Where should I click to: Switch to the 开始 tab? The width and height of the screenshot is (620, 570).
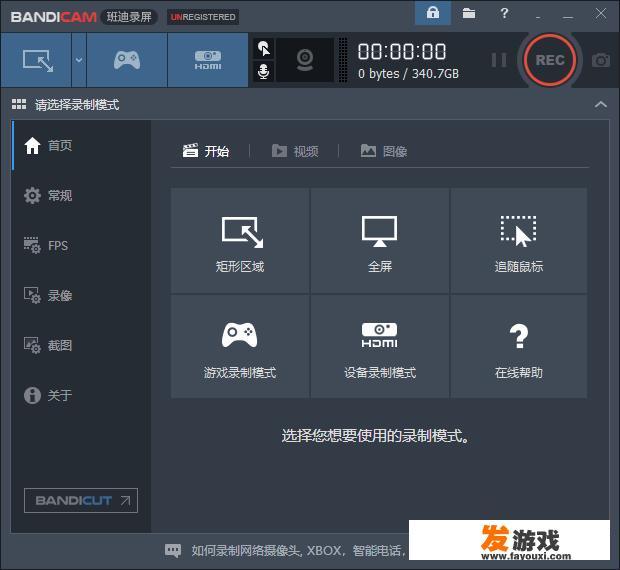click(x=206, y=151)
